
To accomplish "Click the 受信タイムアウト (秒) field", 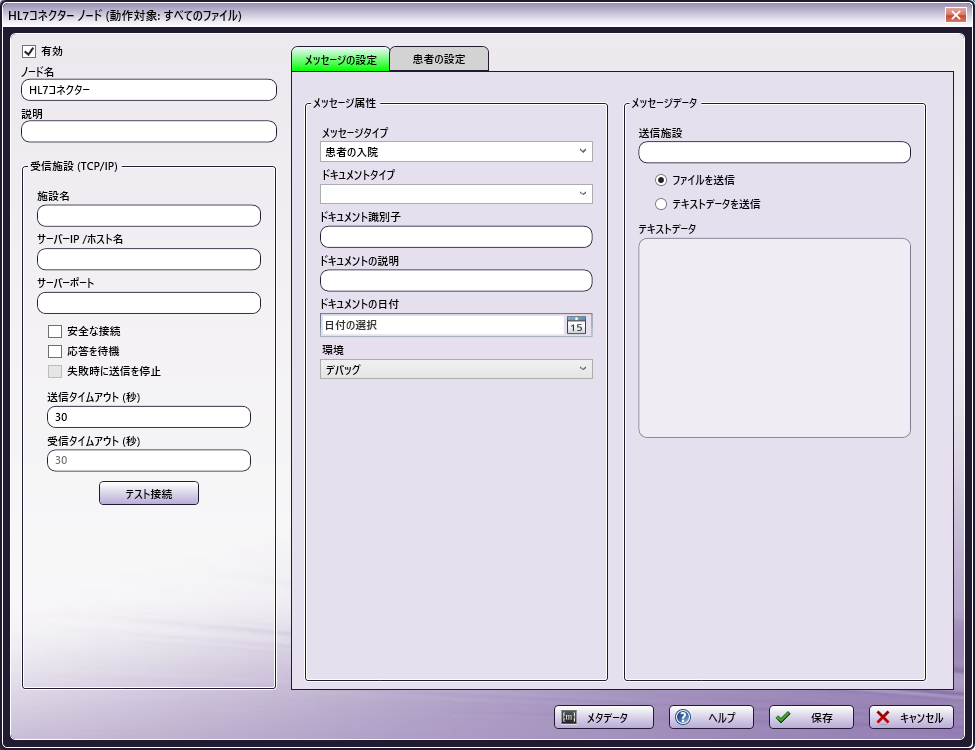I will pyautogui.click(x=149, y=460).
